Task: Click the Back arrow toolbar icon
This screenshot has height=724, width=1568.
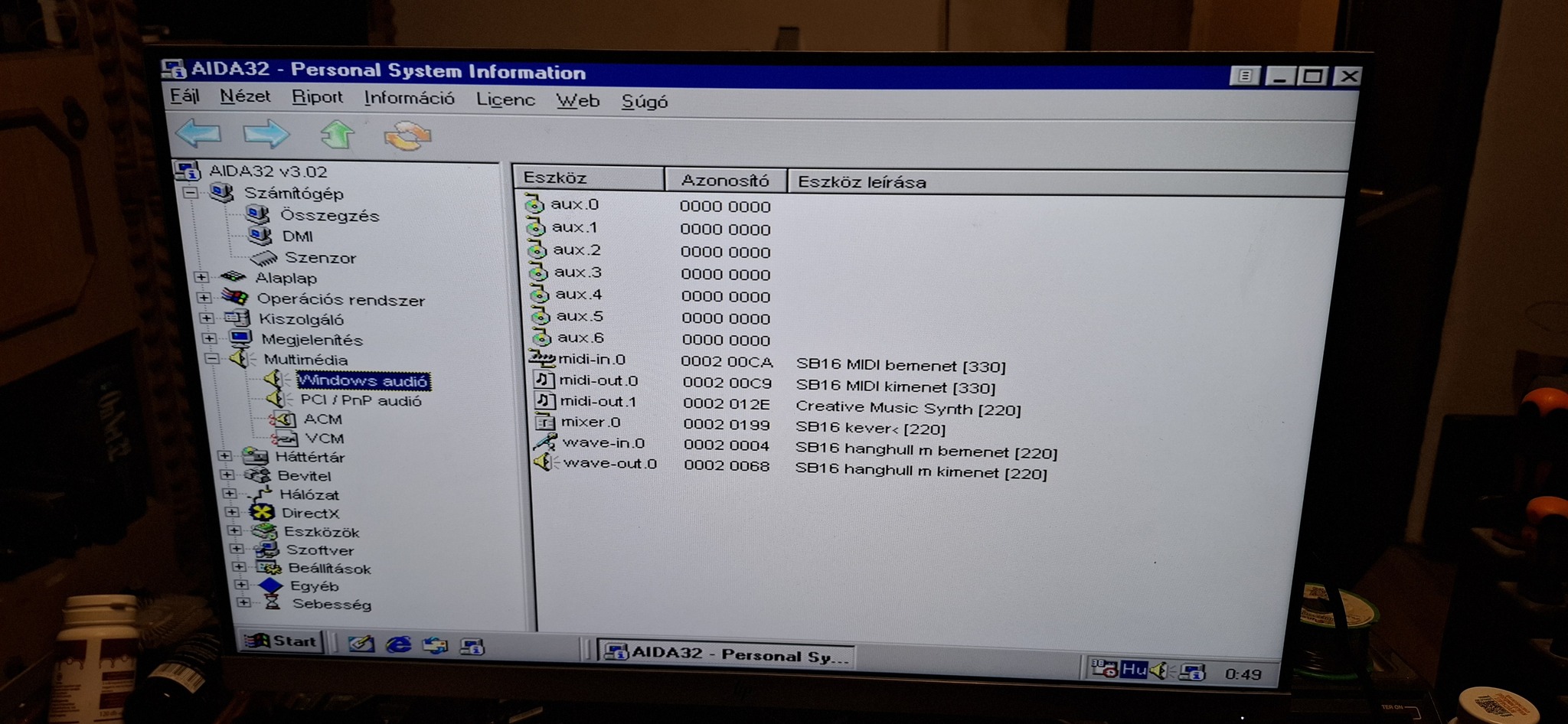Action: coord(198,133)
